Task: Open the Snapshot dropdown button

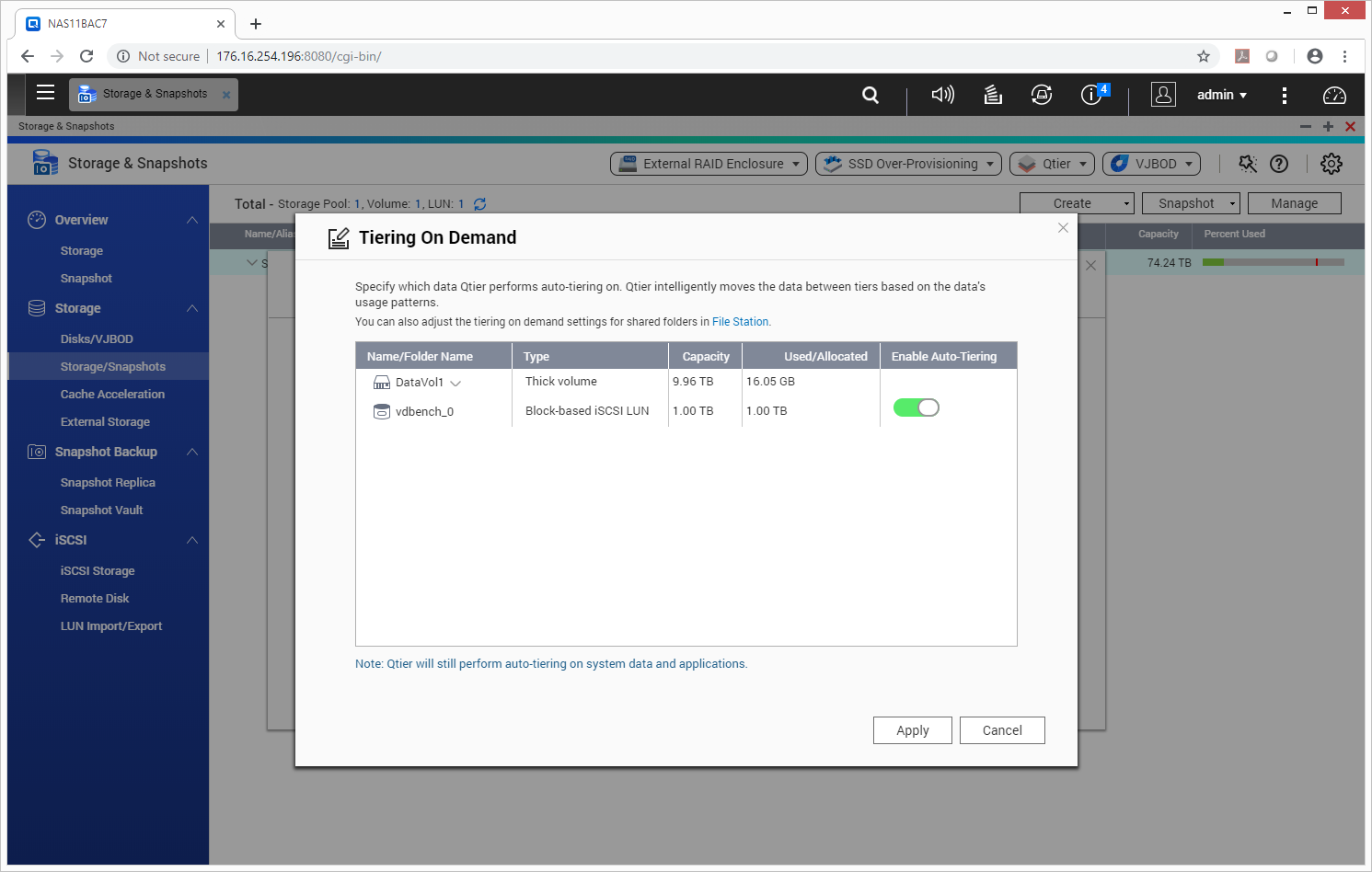Action: point(1191,203)
